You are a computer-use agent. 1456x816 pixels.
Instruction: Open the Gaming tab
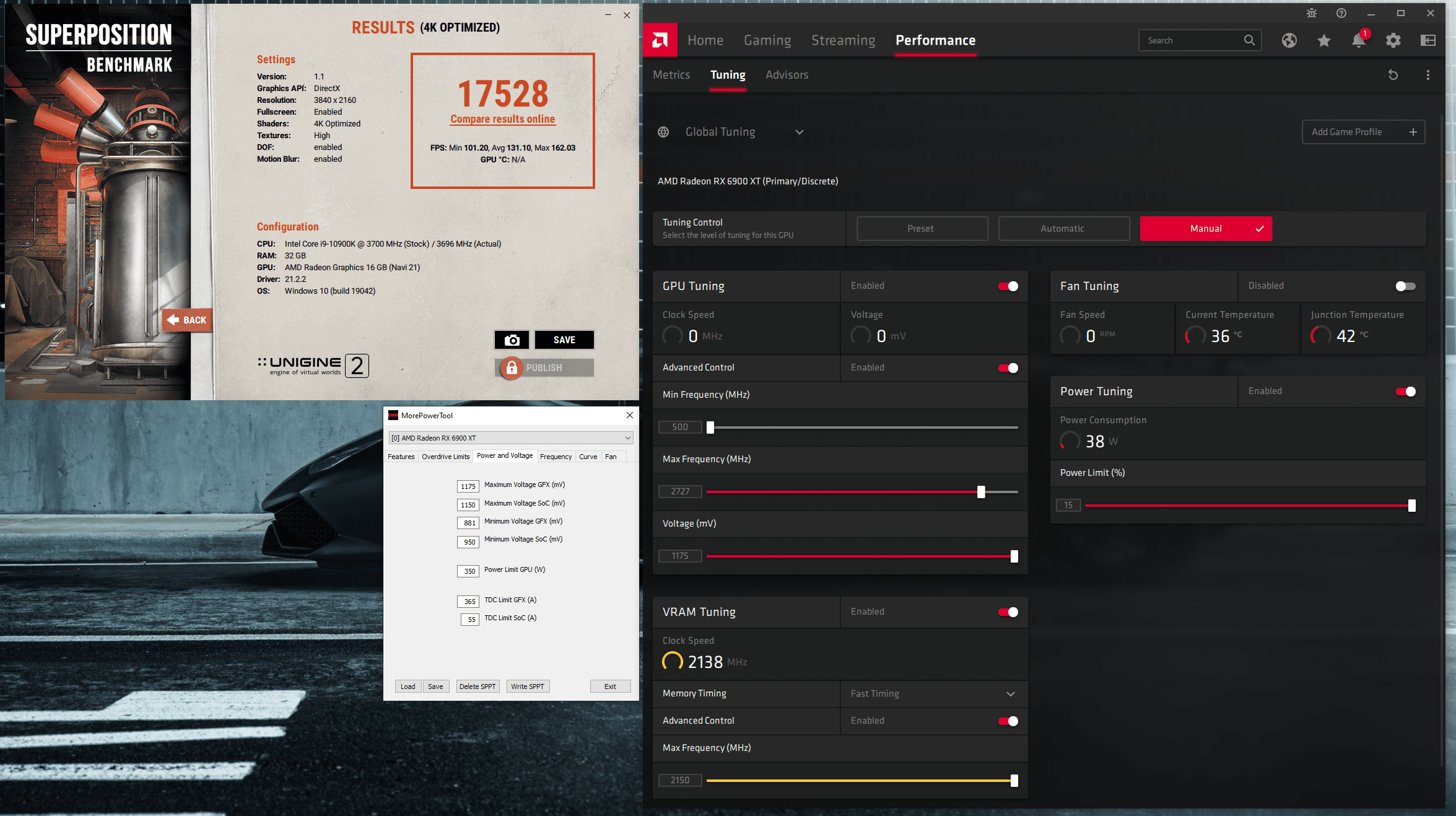coord(767,40)
